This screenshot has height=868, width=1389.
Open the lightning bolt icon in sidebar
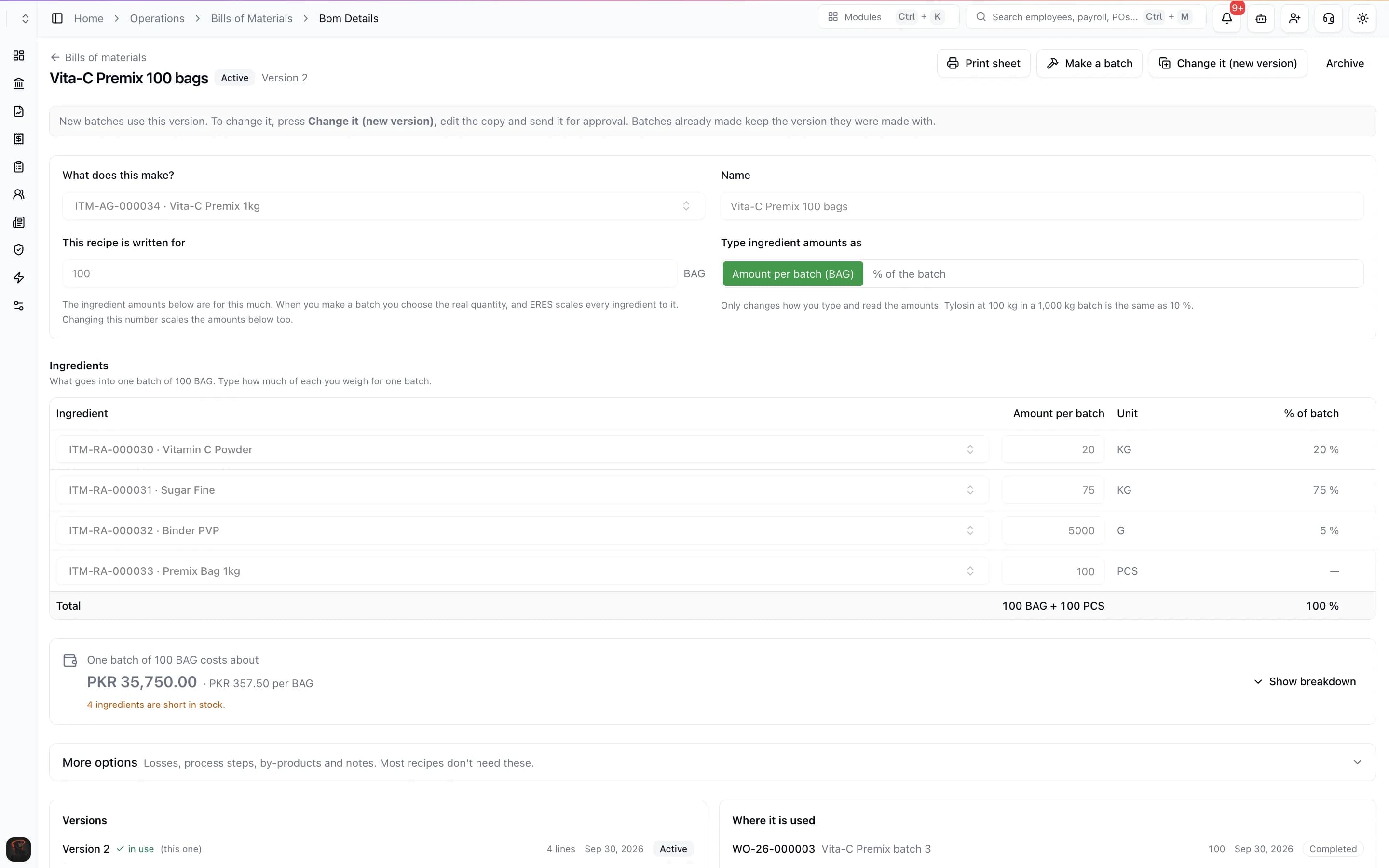point(18,278)
